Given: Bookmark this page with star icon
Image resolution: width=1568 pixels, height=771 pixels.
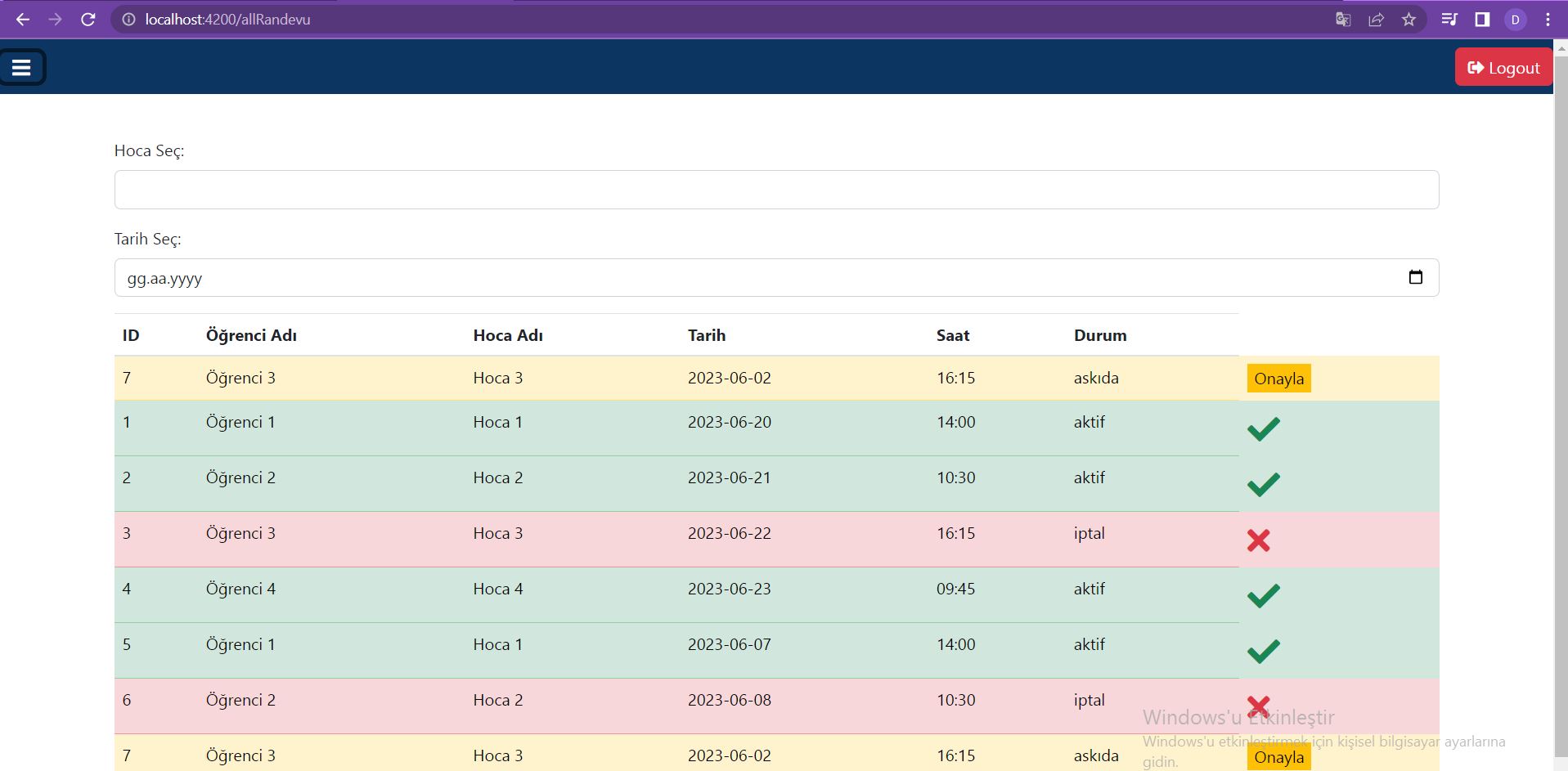Looking at the screenshot, I should coord(1409,20).
